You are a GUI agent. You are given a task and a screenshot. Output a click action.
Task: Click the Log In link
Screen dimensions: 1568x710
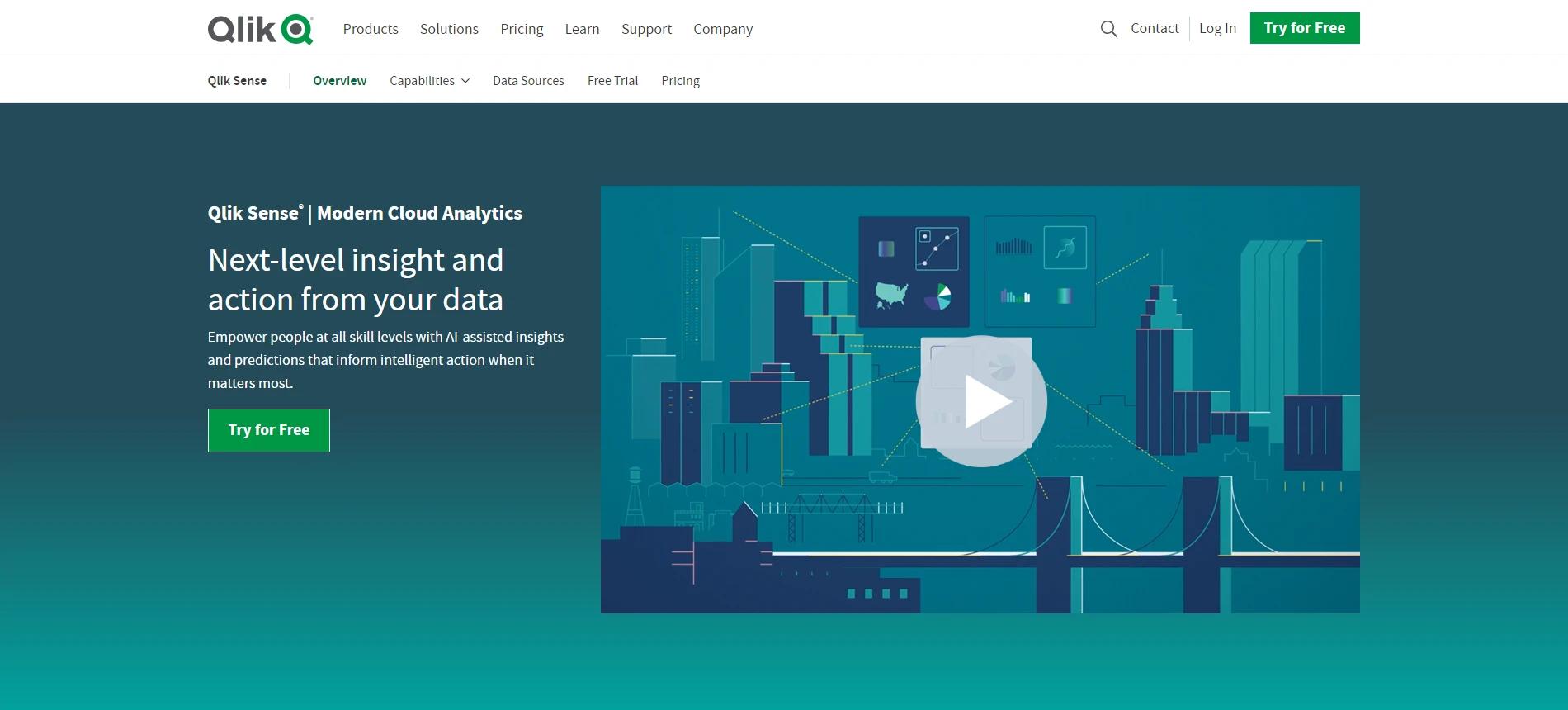pos(1217,28)
